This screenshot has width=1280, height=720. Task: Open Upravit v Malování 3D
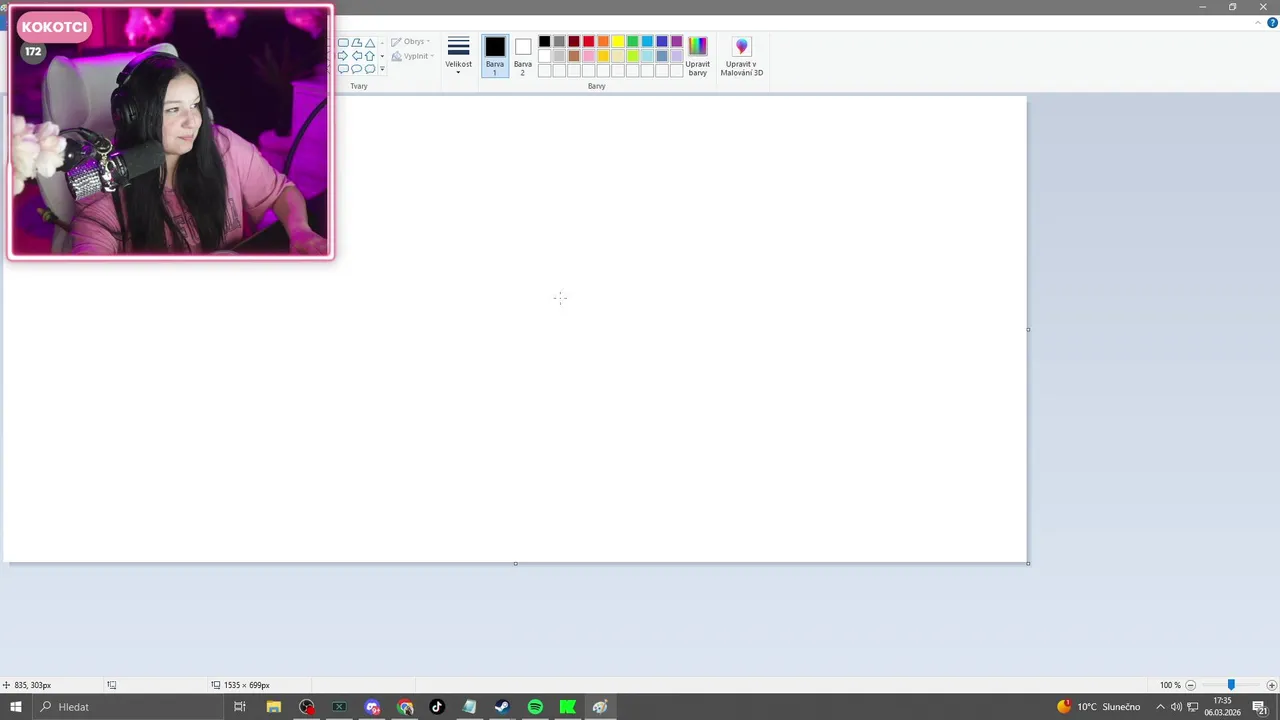coord(742,56)
